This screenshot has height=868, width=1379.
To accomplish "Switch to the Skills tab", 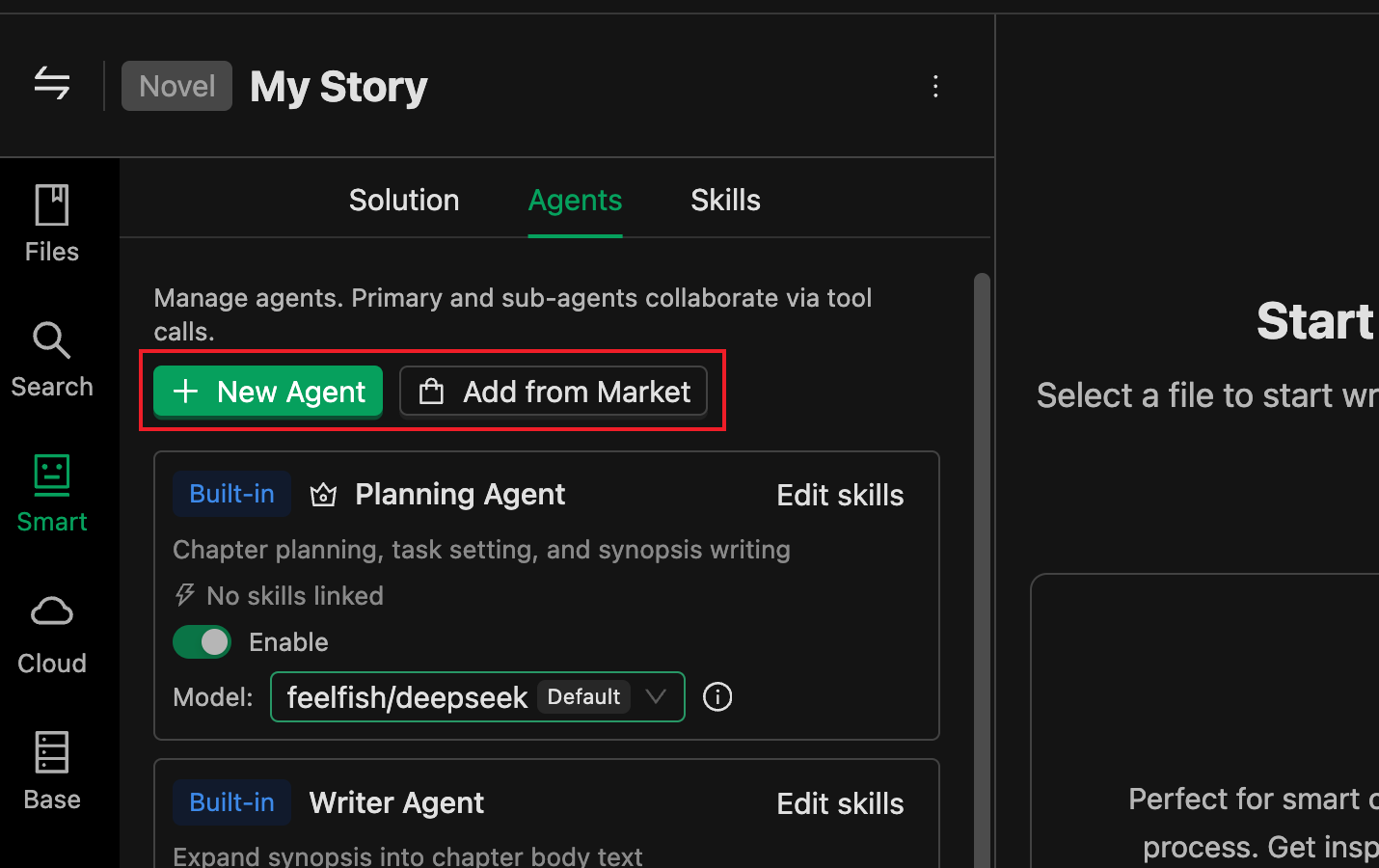I will tap(725, 200).
